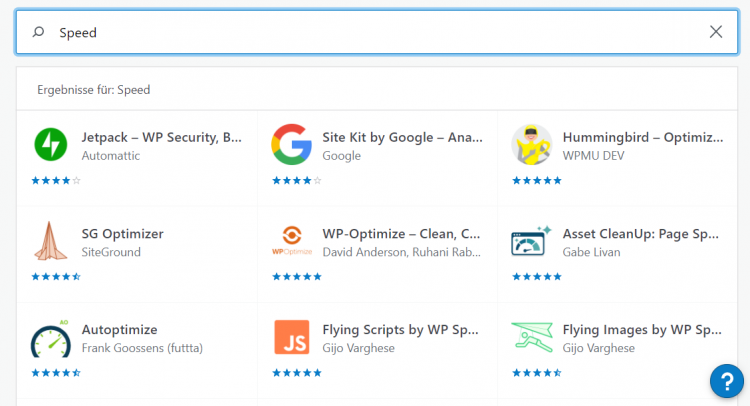Click the Autoptimize gauge icon
The height and width of the screenshot is (406, 750).
point(51,338)
